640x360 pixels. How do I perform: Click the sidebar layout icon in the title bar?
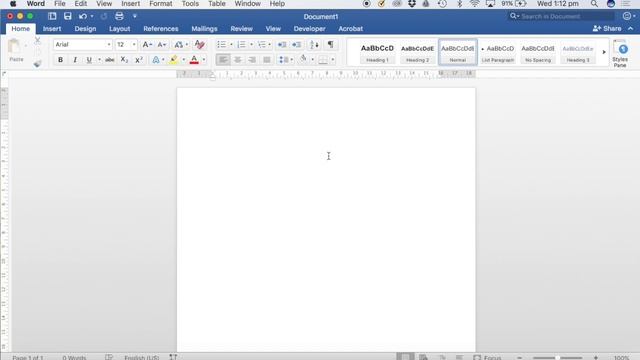coord(52,16)
